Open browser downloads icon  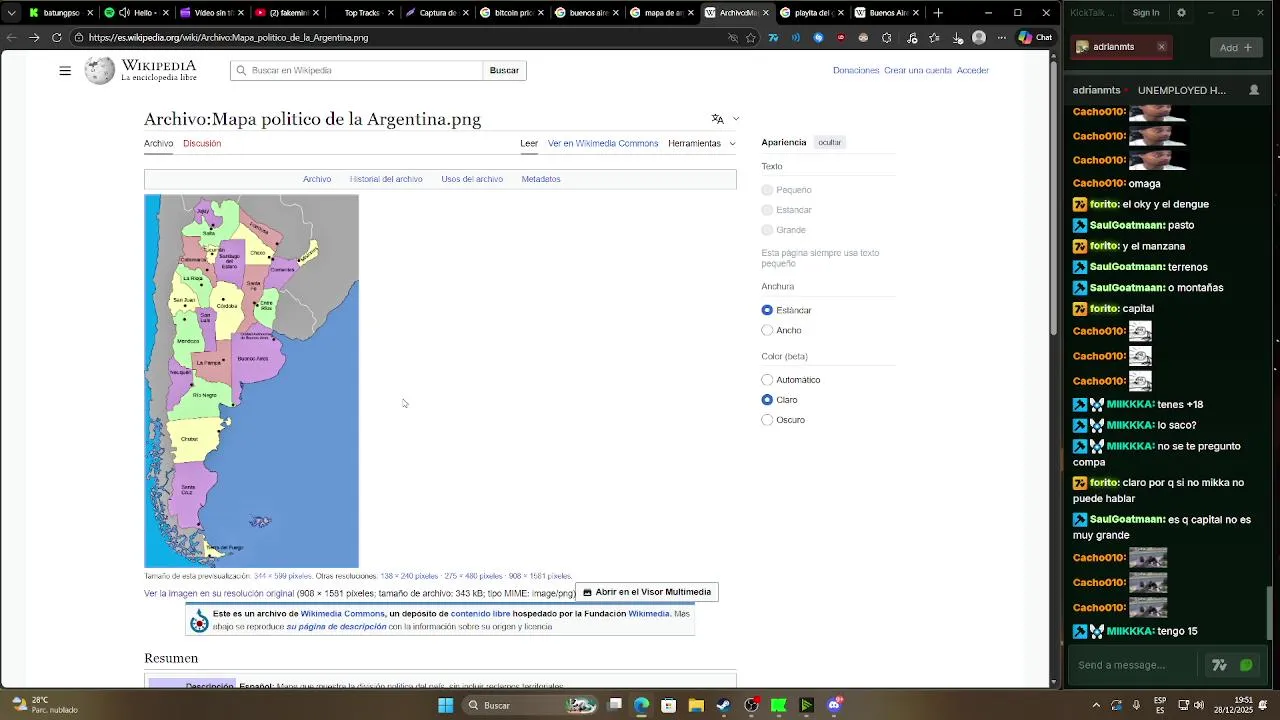coord(957,38)
